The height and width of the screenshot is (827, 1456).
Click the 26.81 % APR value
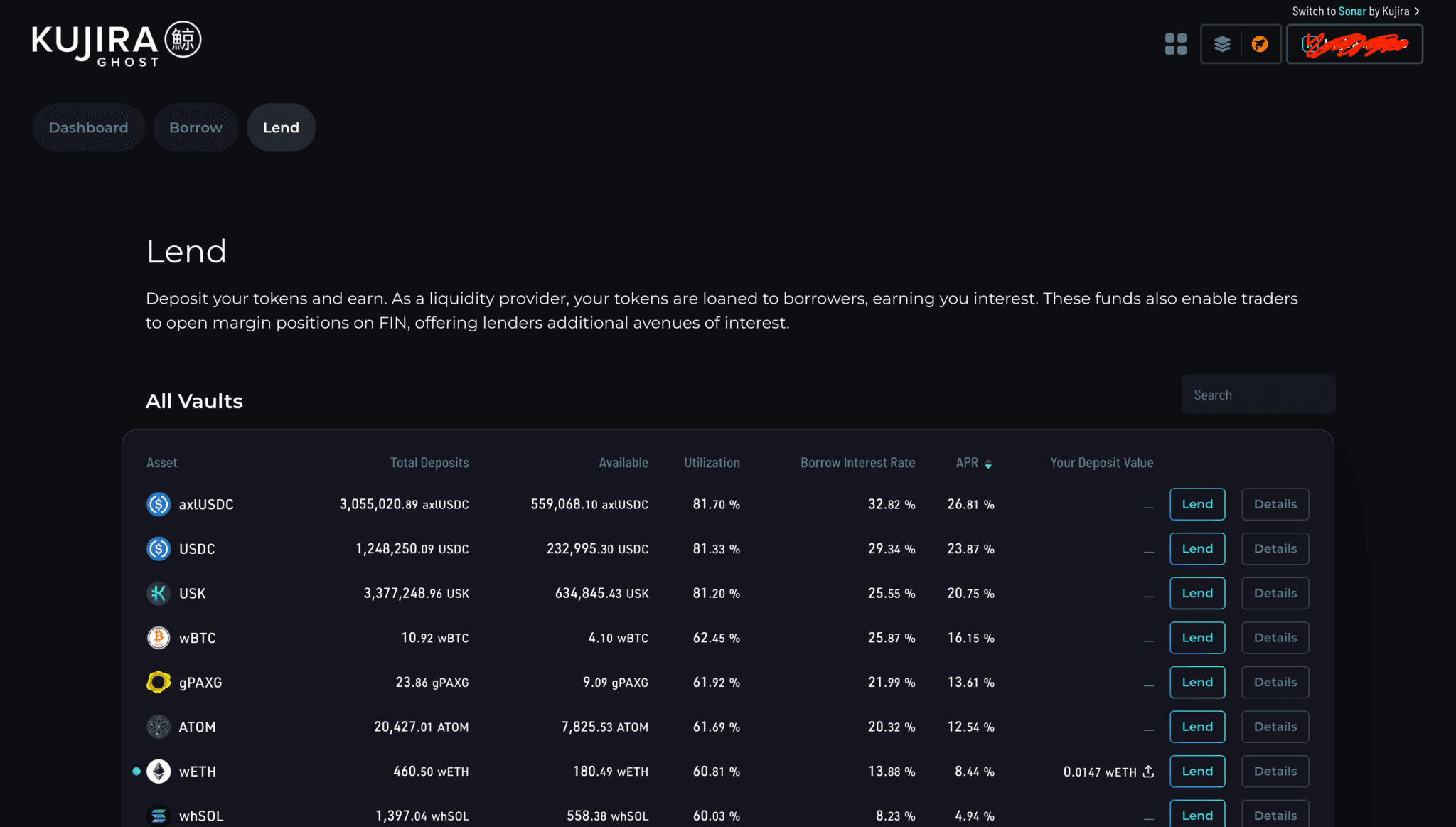(970, 504)
